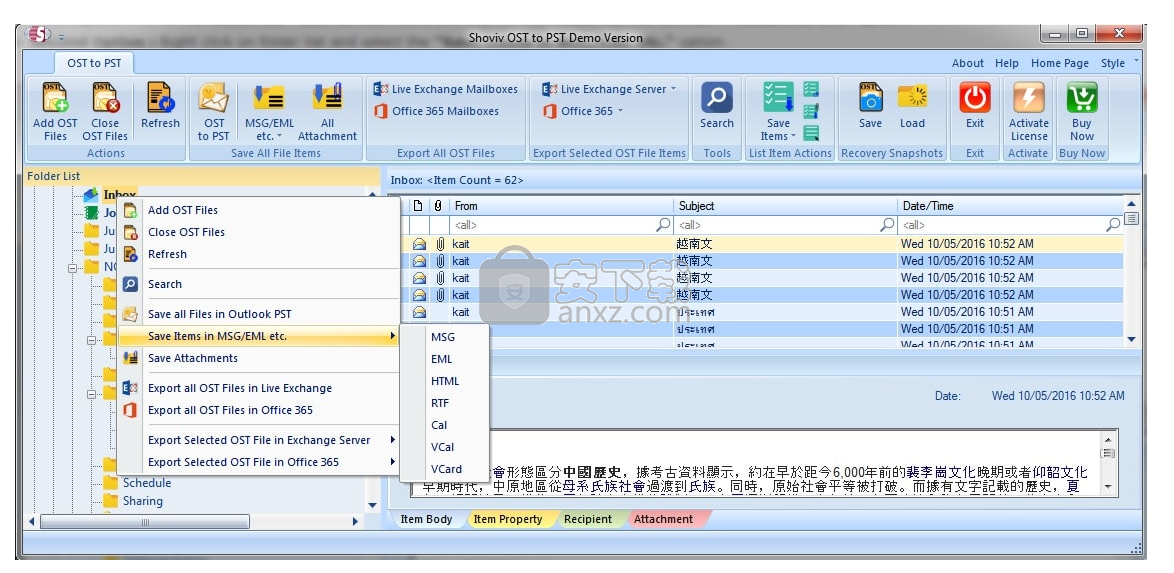The image size is (1174, 573).
Task: Choose Refresh in context menu
Action: pyautogui.click(x=259, y=254)
